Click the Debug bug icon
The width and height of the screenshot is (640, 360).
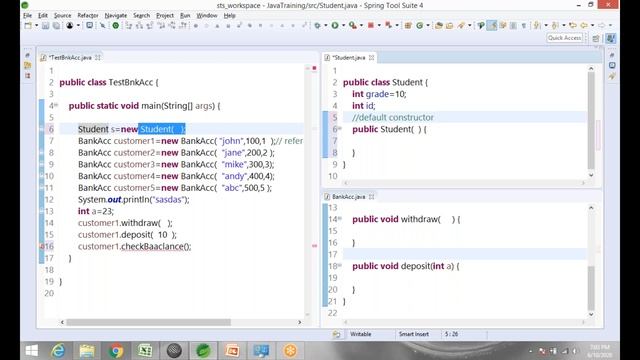(317, 25)
